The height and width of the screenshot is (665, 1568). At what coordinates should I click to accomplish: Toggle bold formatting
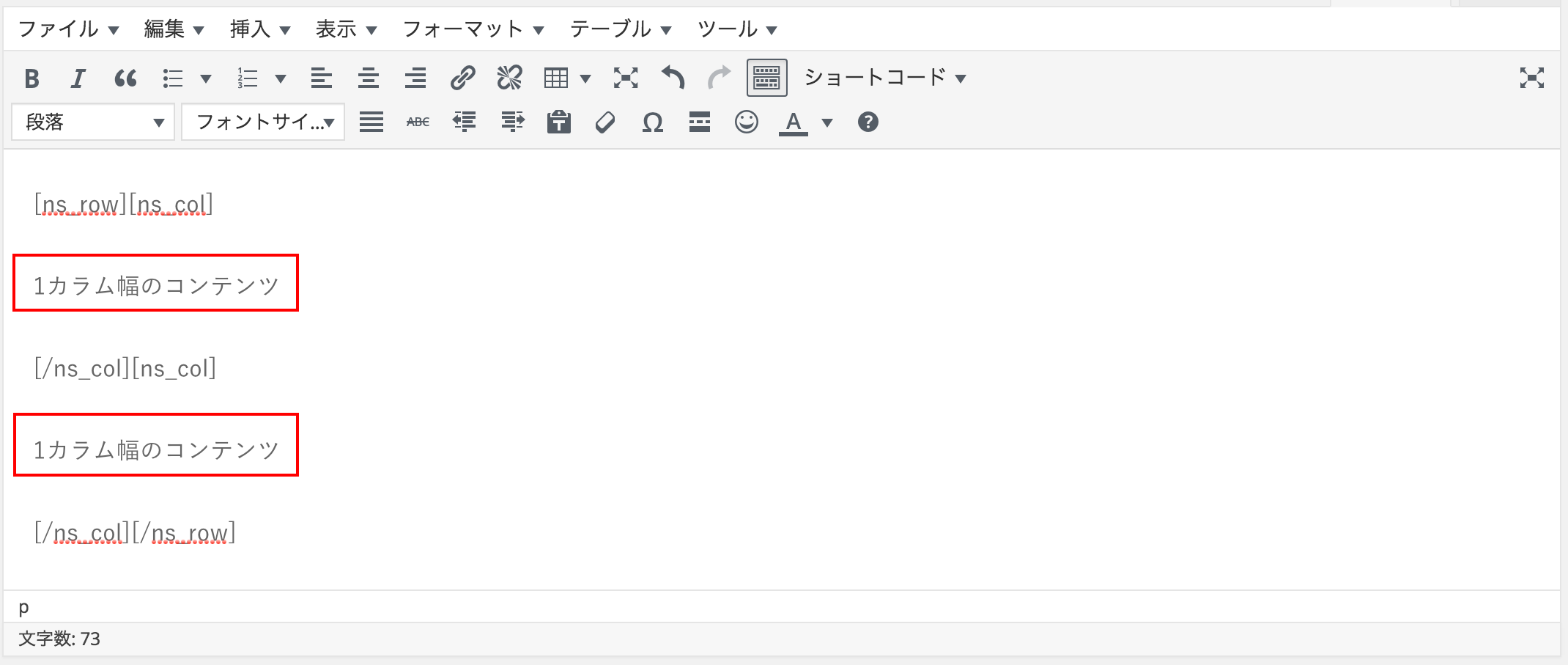pos(32,78)
